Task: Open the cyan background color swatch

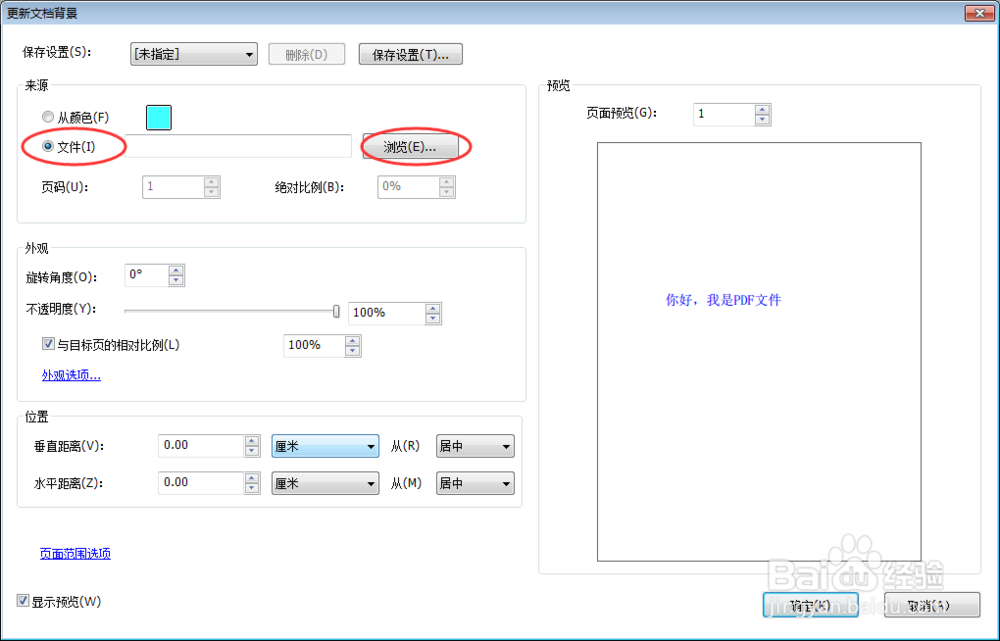Action: pyautogui.click(x=159, y=118)
